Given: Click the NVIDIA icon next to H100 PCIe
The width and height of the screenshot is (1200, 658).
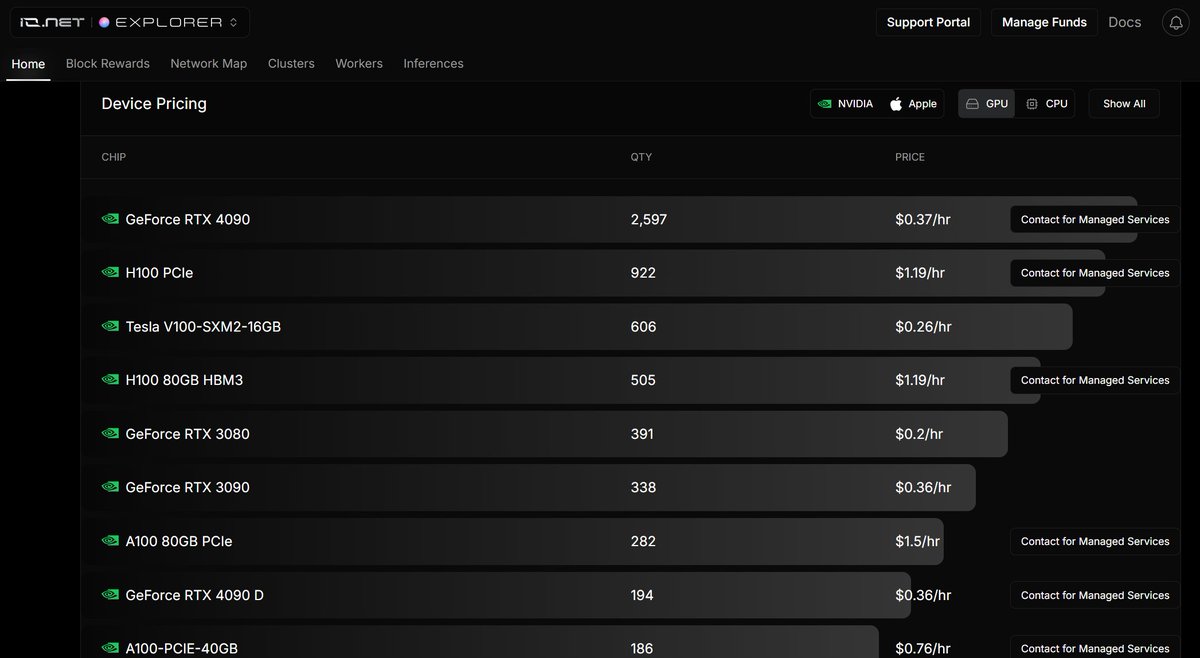Looking at the screenshot, I should (110, 273).
